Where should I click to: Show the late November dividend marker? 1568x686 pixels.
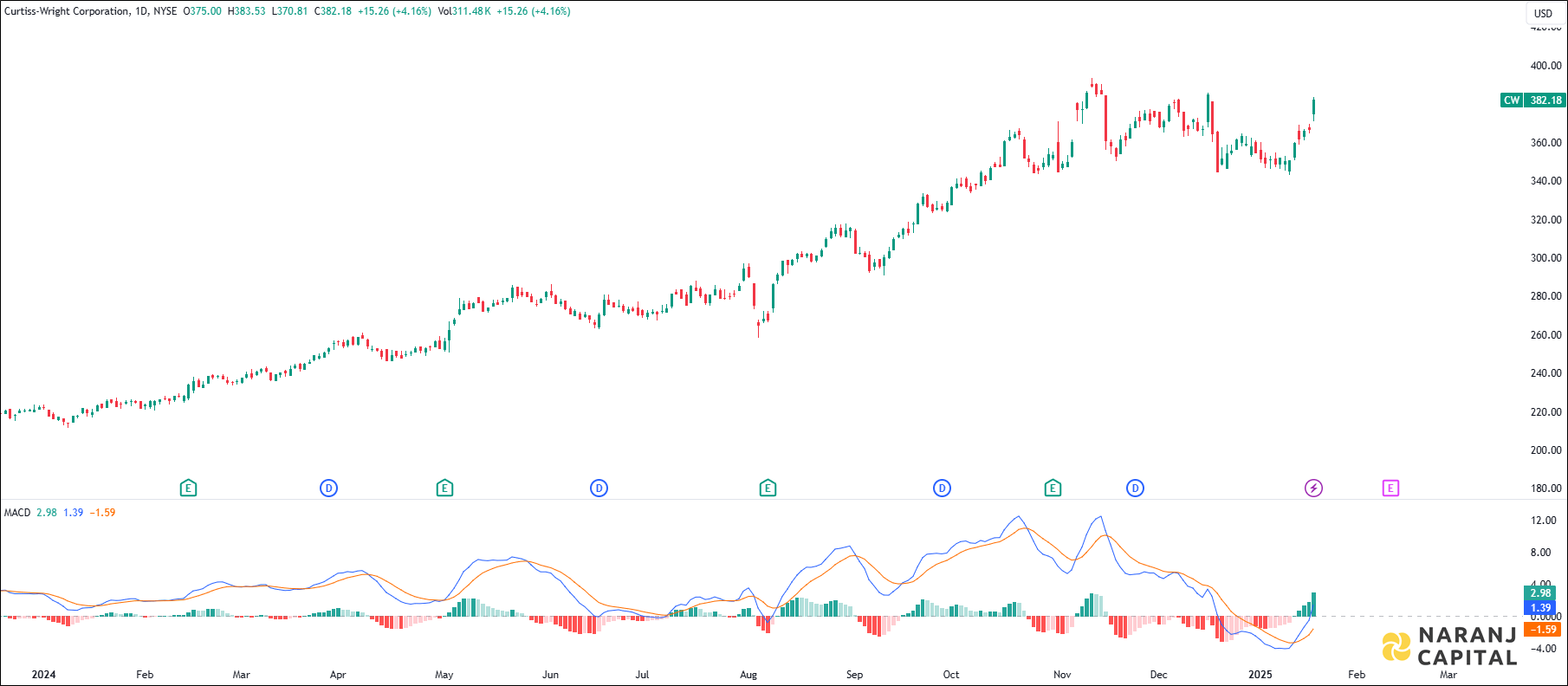coord(1135,489)
